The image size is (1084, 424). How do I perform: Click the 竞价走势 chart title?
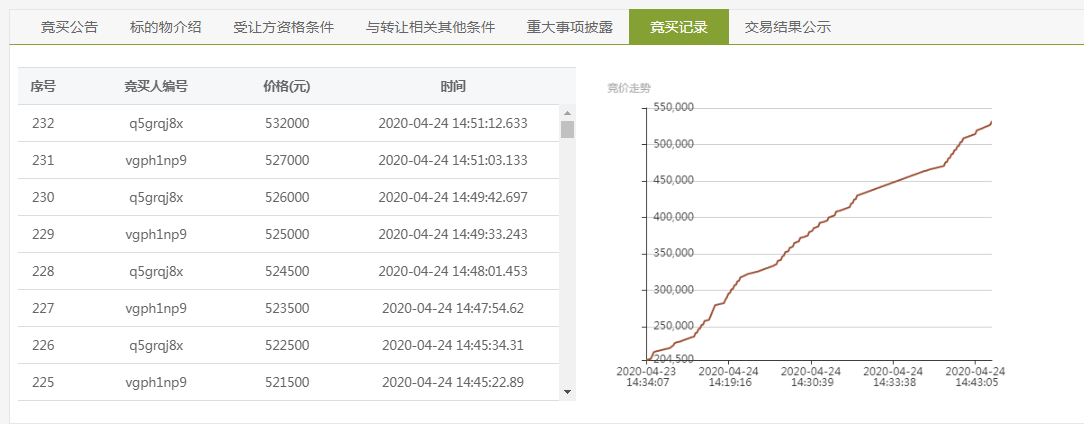[x=629, y=88]
